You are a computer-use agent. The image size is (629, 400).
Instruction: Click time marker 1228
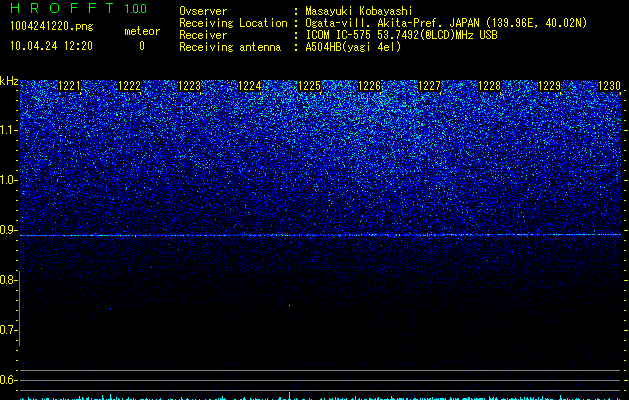tap(489, 86)
